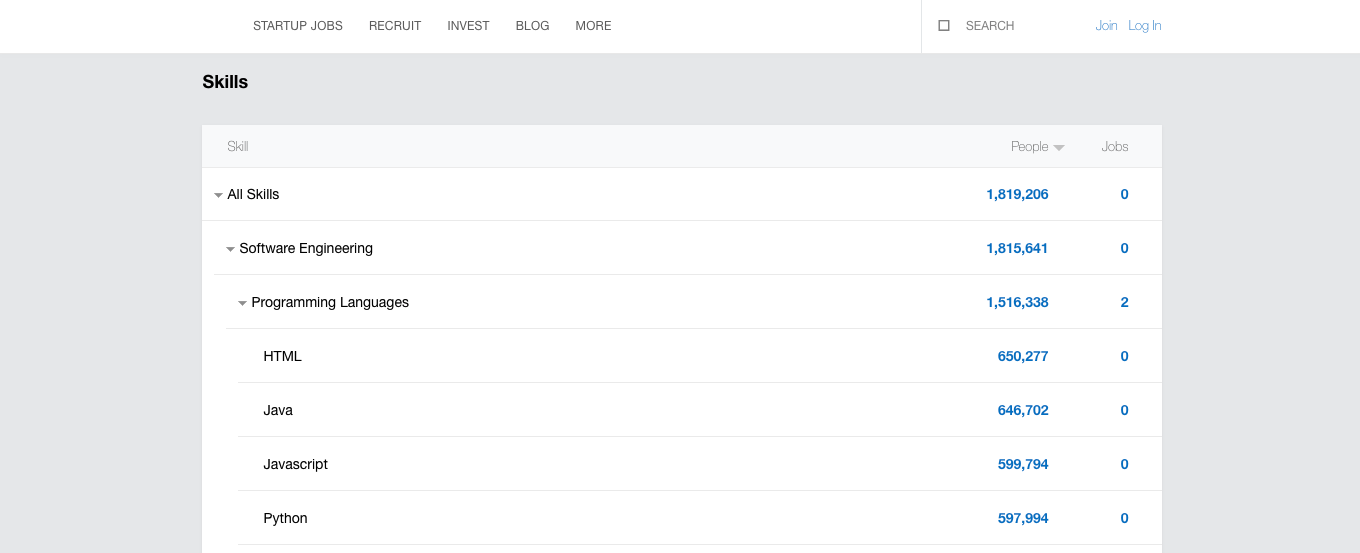
Task: Click the Log In link
Action: click(x=1144, y=26)
